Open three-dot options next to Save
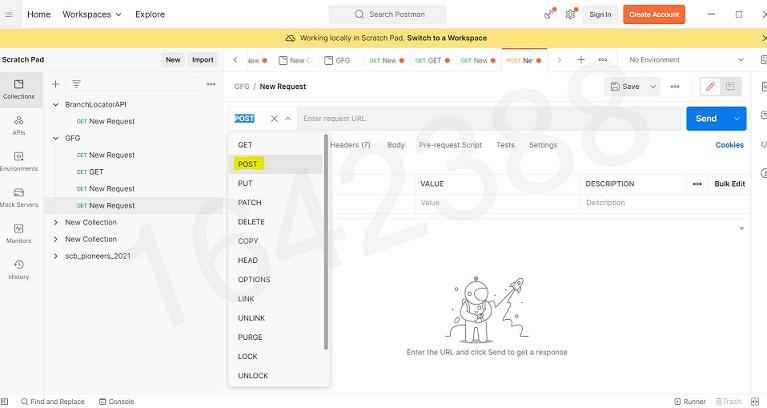 (675, 87)
